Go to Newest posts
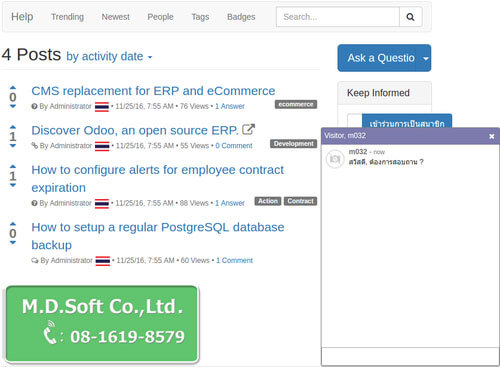 point(116,17)
